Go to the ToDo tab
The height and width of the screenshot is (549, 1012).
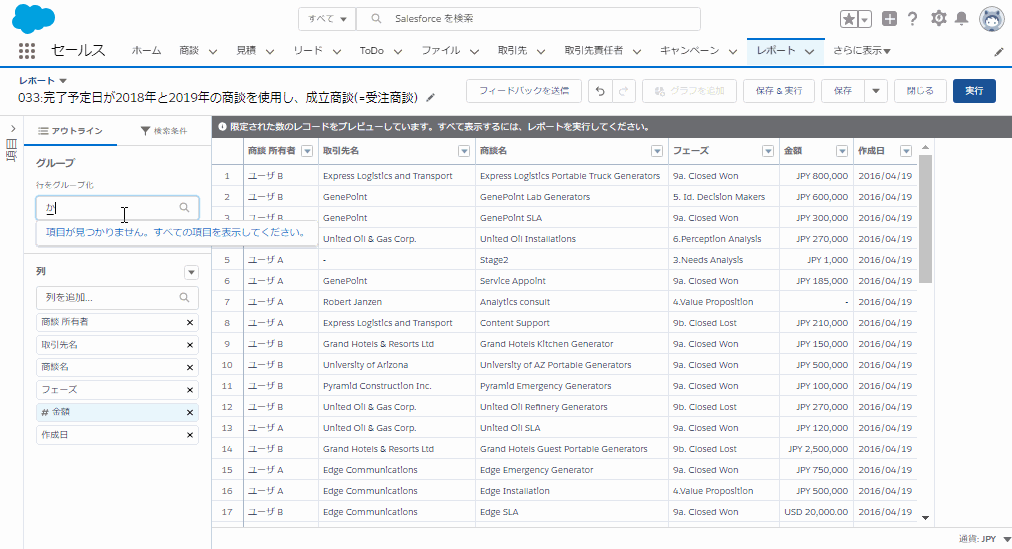pyautogui.click(x=372, y=50)
